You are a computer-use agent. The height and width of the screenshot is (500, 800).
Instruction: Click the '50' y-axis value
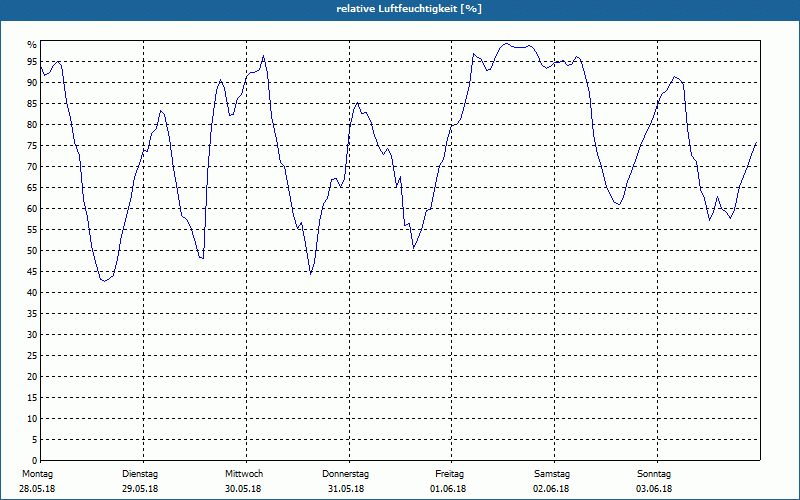point(33,251)
